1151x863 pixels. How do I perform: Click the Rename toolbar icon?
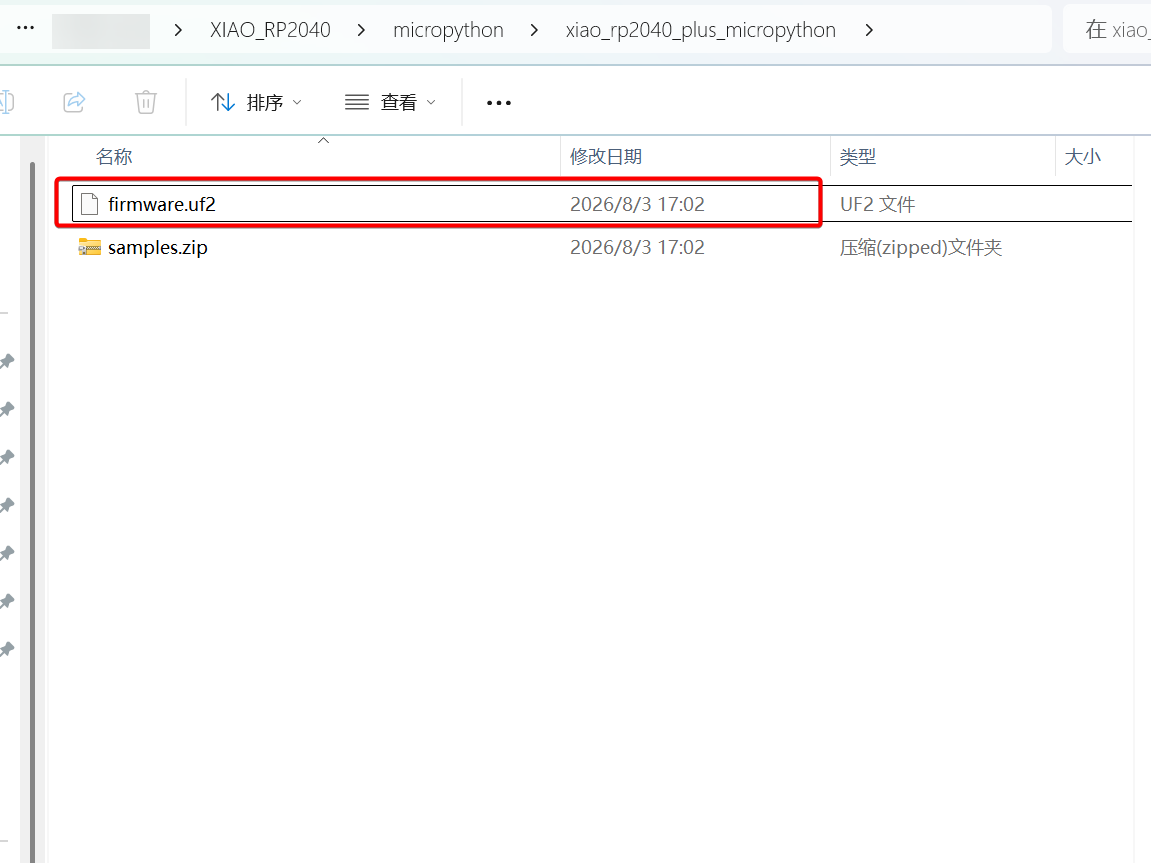(x=6, y=102)
